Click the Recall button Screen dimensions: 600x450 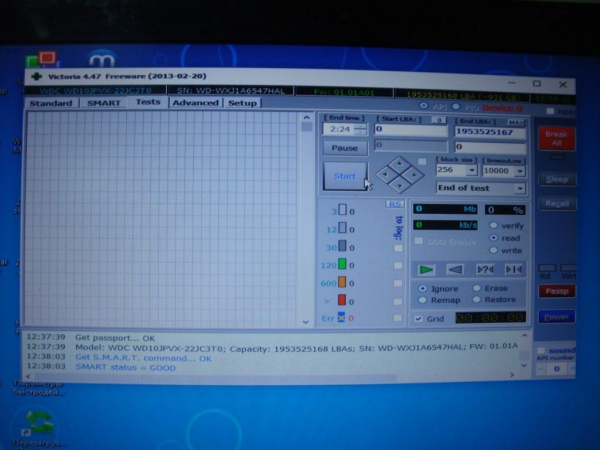[x=557, y=204]
